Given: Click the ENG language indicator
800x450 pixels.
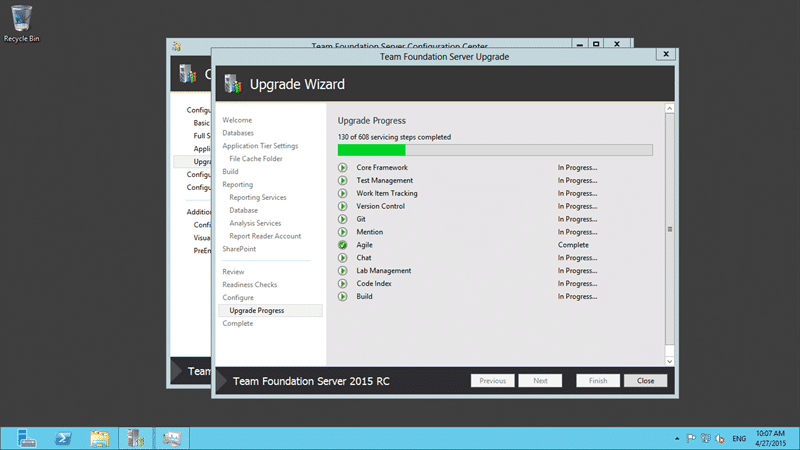Looking at the screenshot, I should [x=739, y=438].
